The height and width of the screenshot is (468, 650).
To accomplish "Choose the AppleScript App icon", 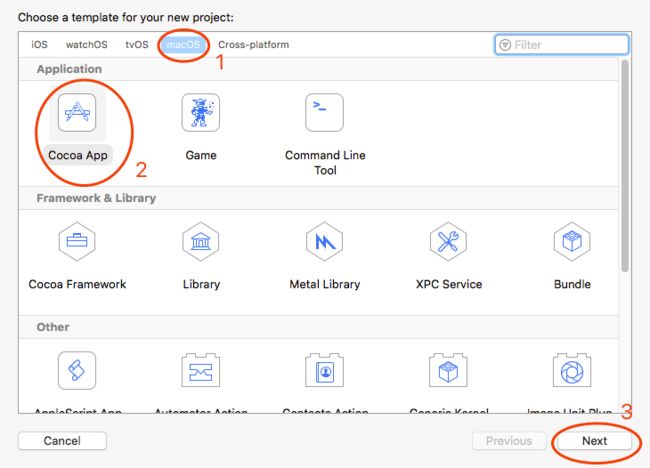I will 77,371.
